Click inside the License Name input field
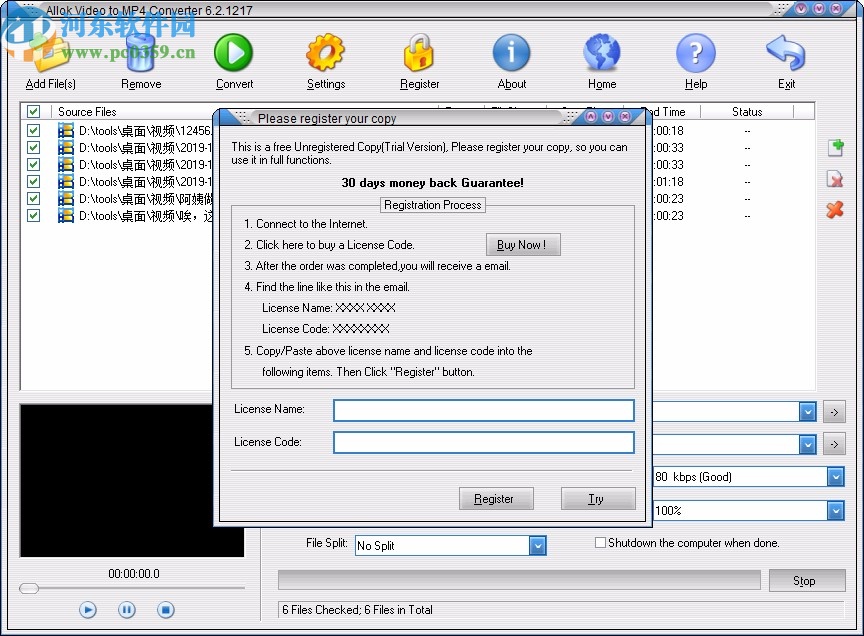The width and height of the screenshot is (864, 636). tap(483, 410)
